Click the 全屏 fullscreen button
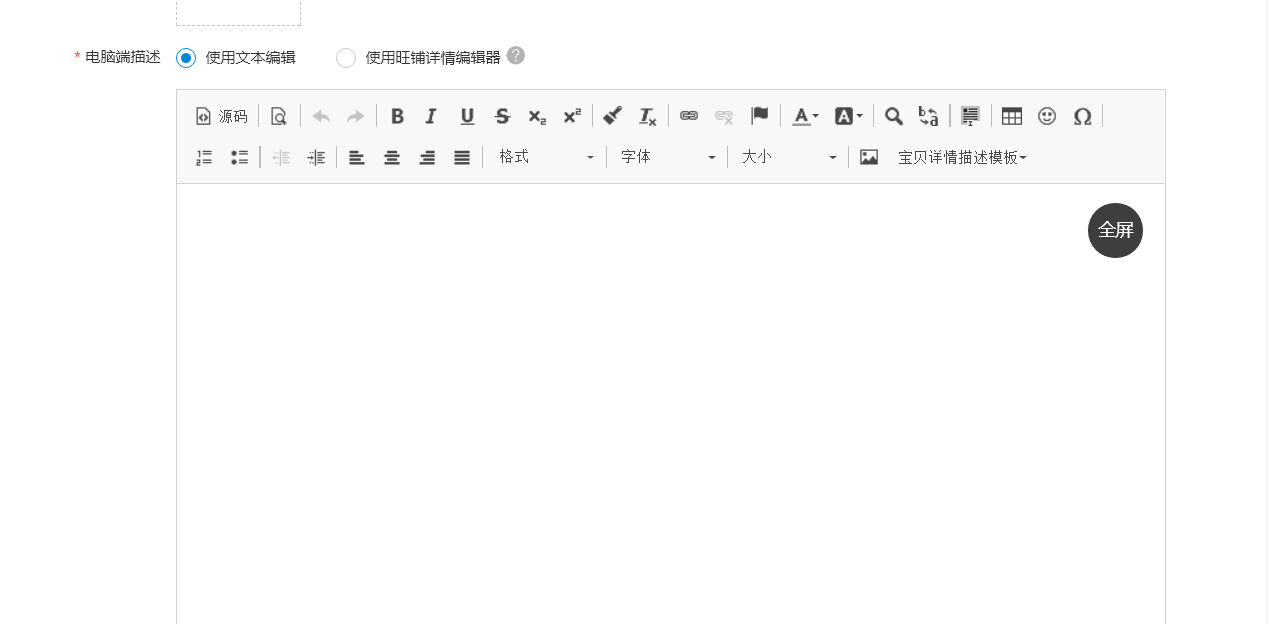 pyautogui.click(x=1115, y=230)
